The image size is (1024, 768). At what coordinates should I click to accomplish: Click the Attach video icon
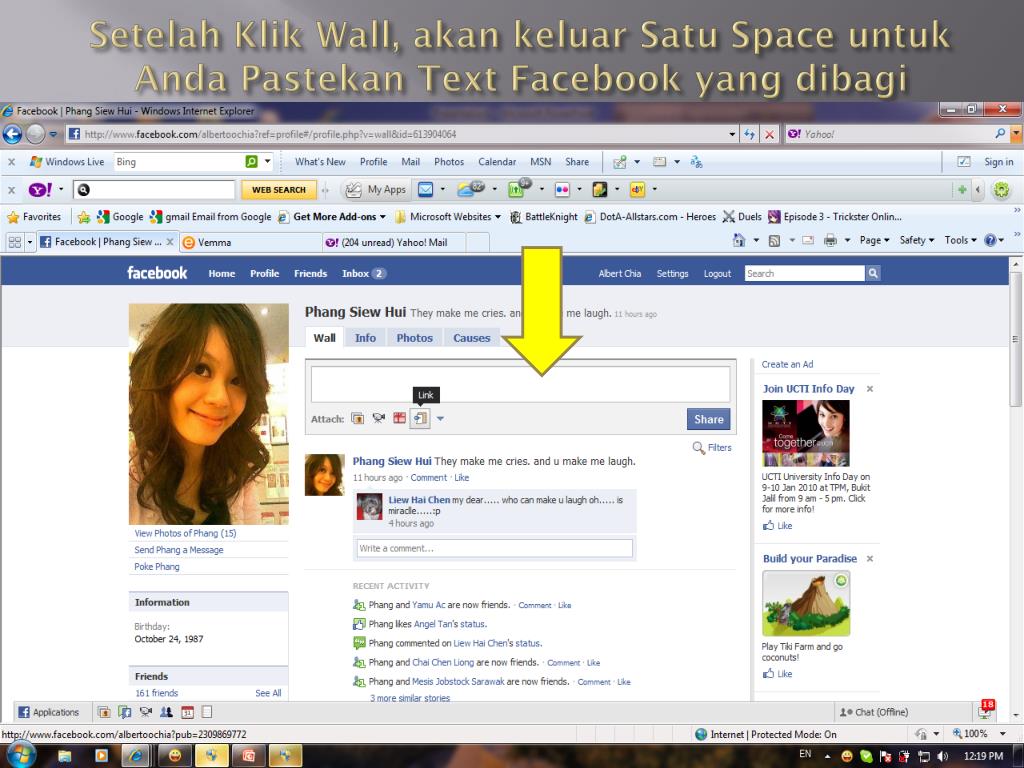378,419
